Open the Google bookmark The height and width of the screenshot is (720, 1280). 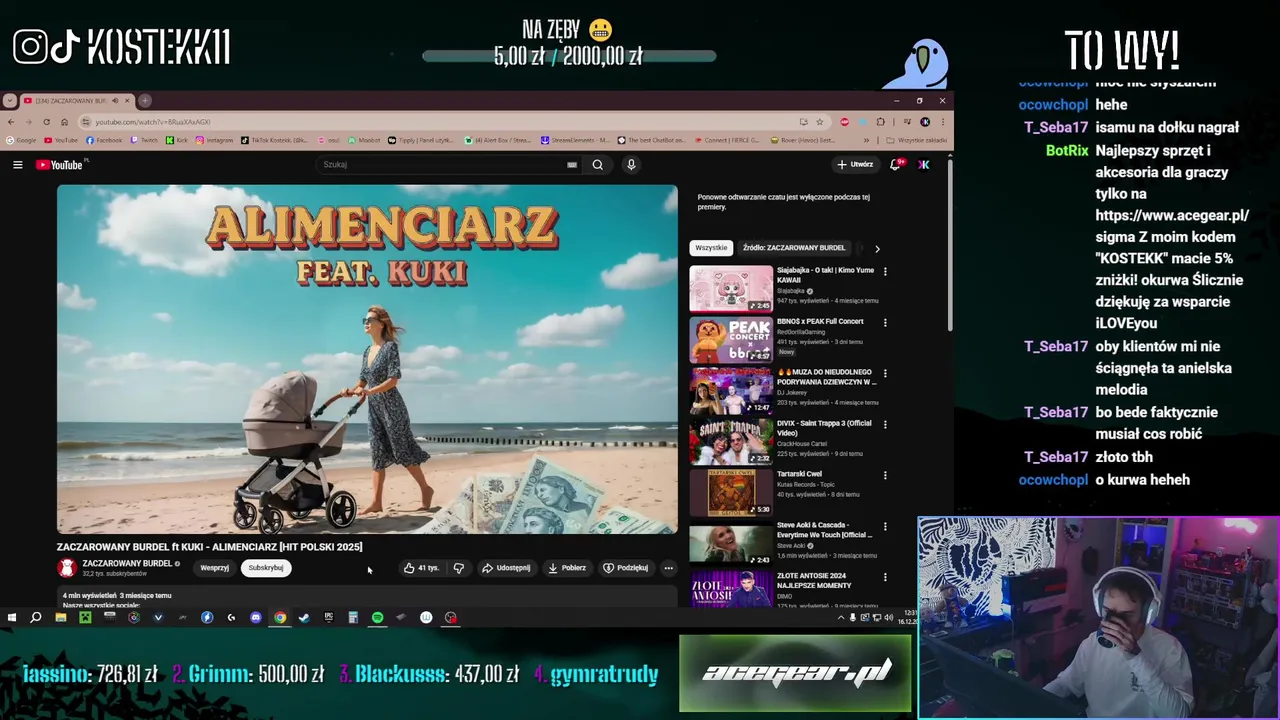(21, 140)
